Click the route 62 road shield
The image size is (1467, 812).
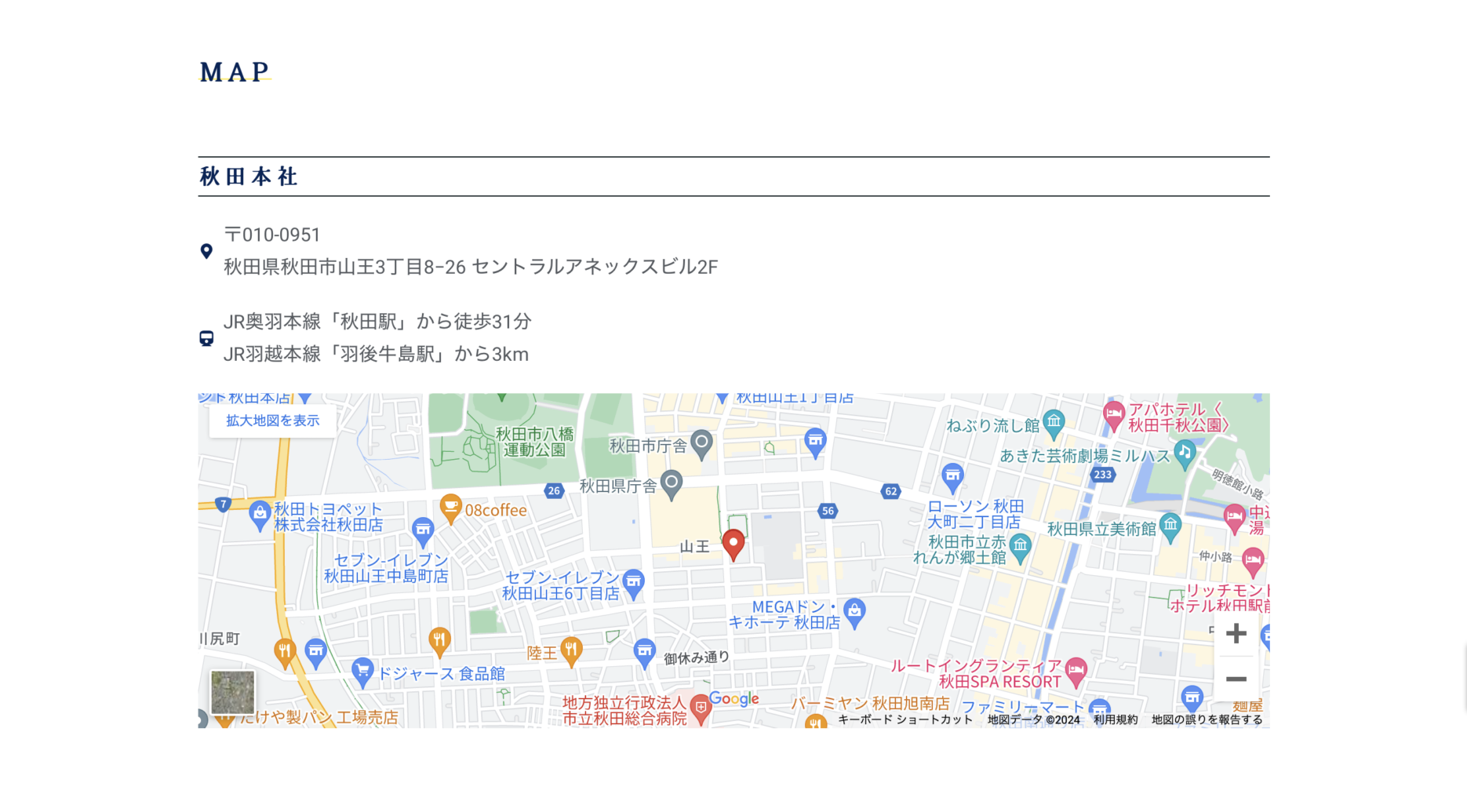890,491
